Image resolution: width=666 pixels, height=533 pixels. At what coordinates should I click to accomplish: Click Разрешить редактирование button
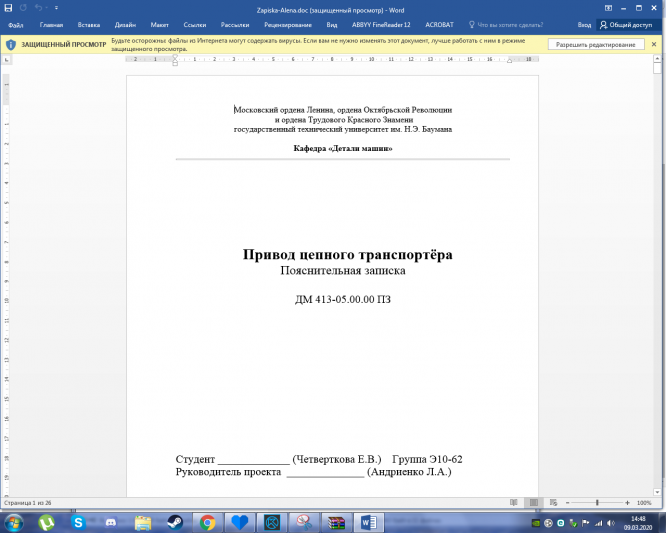pos(596,45)
